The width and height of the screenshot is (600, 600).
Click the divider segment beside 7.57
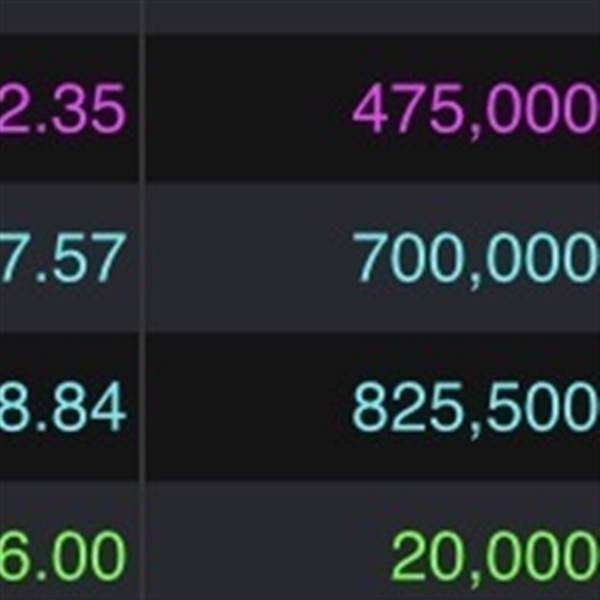(x=144, y=259)
